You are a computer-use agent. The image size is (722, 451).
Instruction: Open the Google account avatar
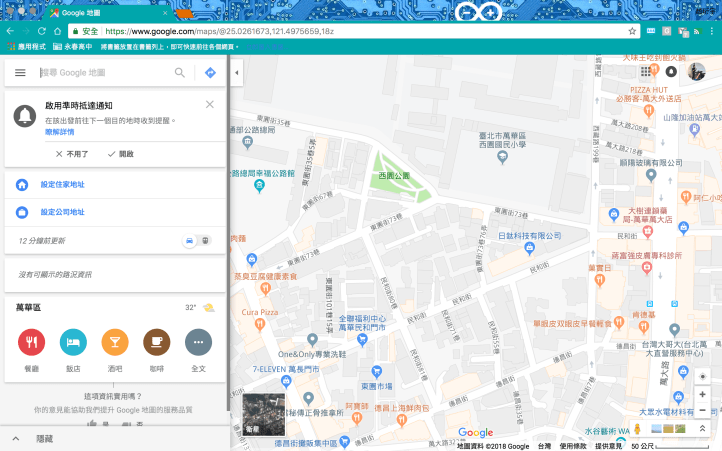[x=697, y=71]
